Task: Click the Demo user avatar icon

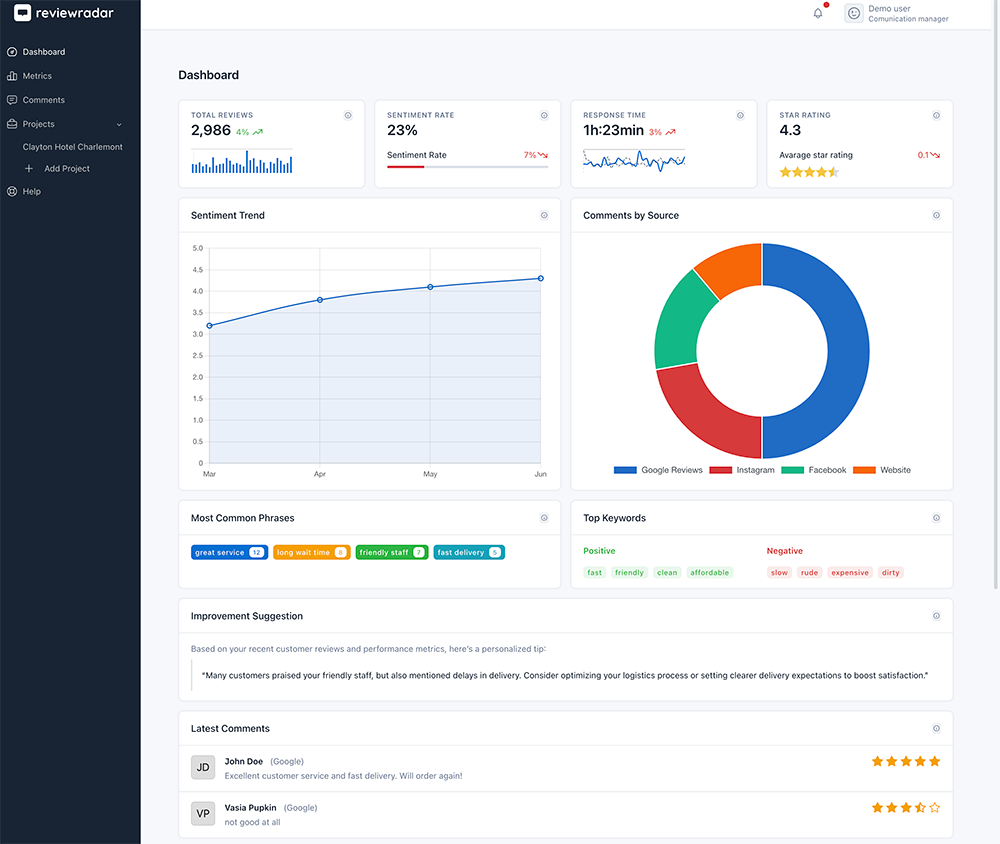Action: click(x=853, y=13)
